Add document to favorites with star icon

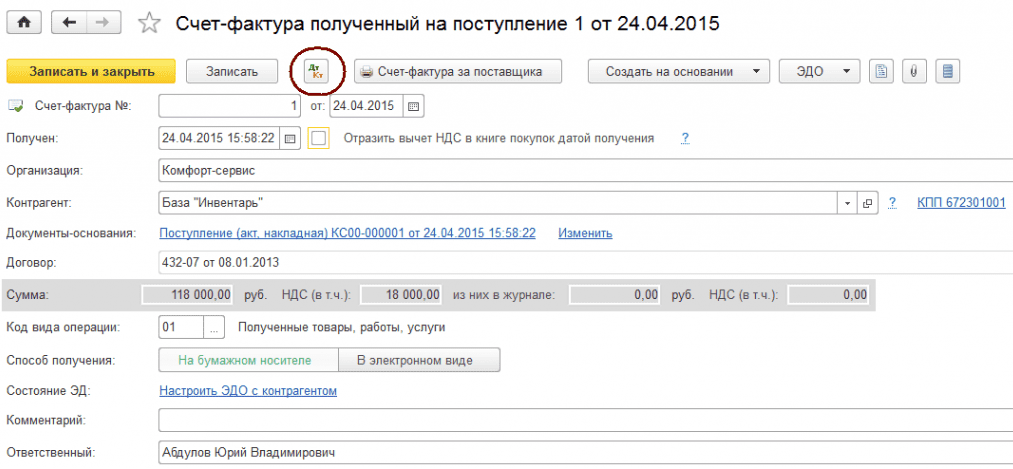coord(149,23)
